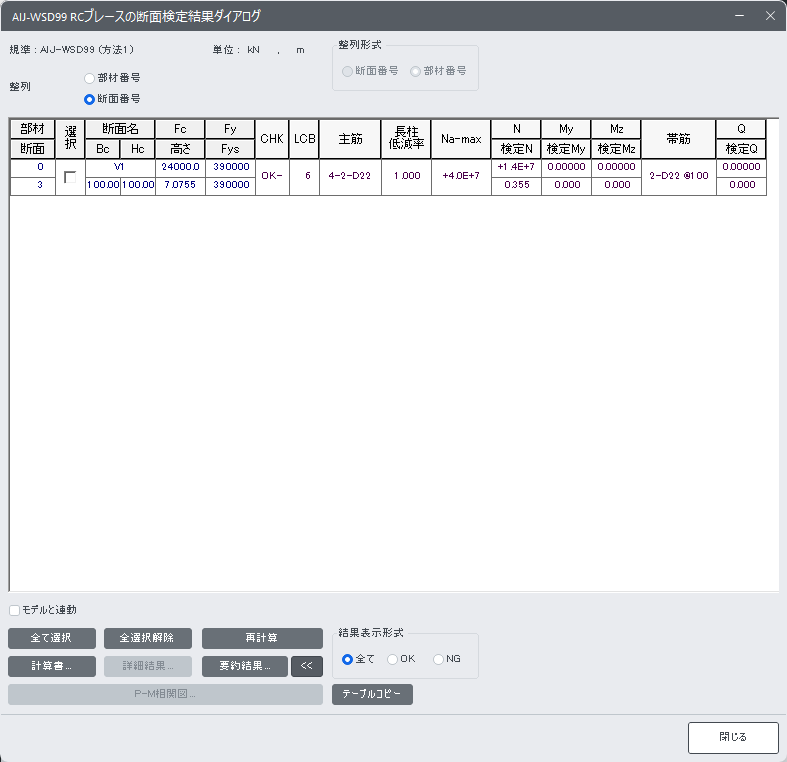The image size is (787, 762).
Task: Click the 検定N column header
Action: click(516, 149)
